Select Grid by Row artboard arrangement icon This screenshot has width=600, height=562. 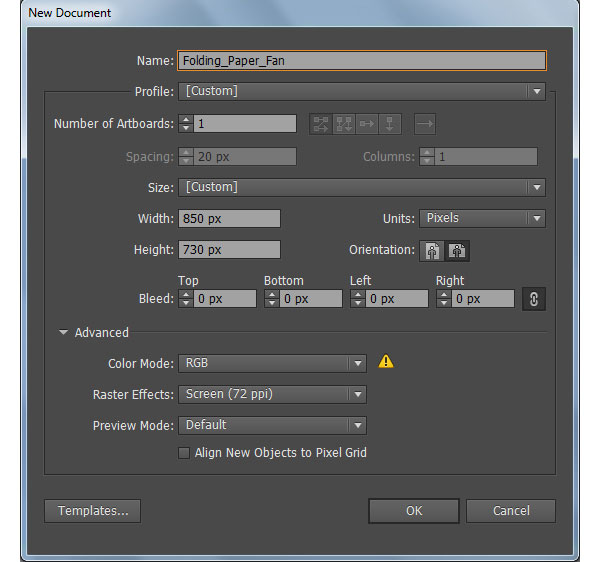coord(321,124)
